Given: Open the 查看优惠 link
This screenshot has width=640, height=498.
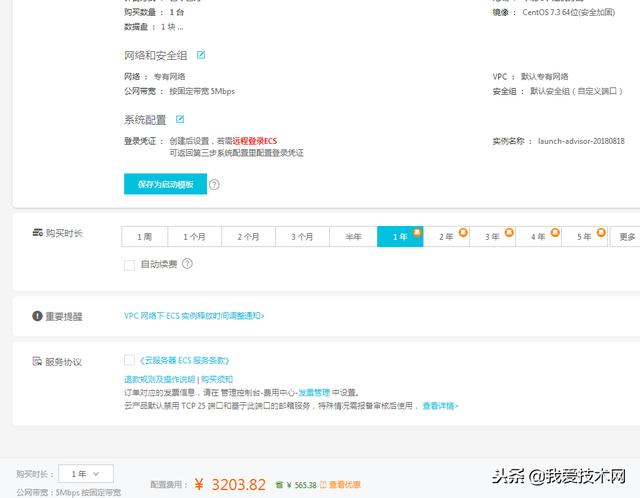Looking at the screenshot, I should tap(344, 485).
